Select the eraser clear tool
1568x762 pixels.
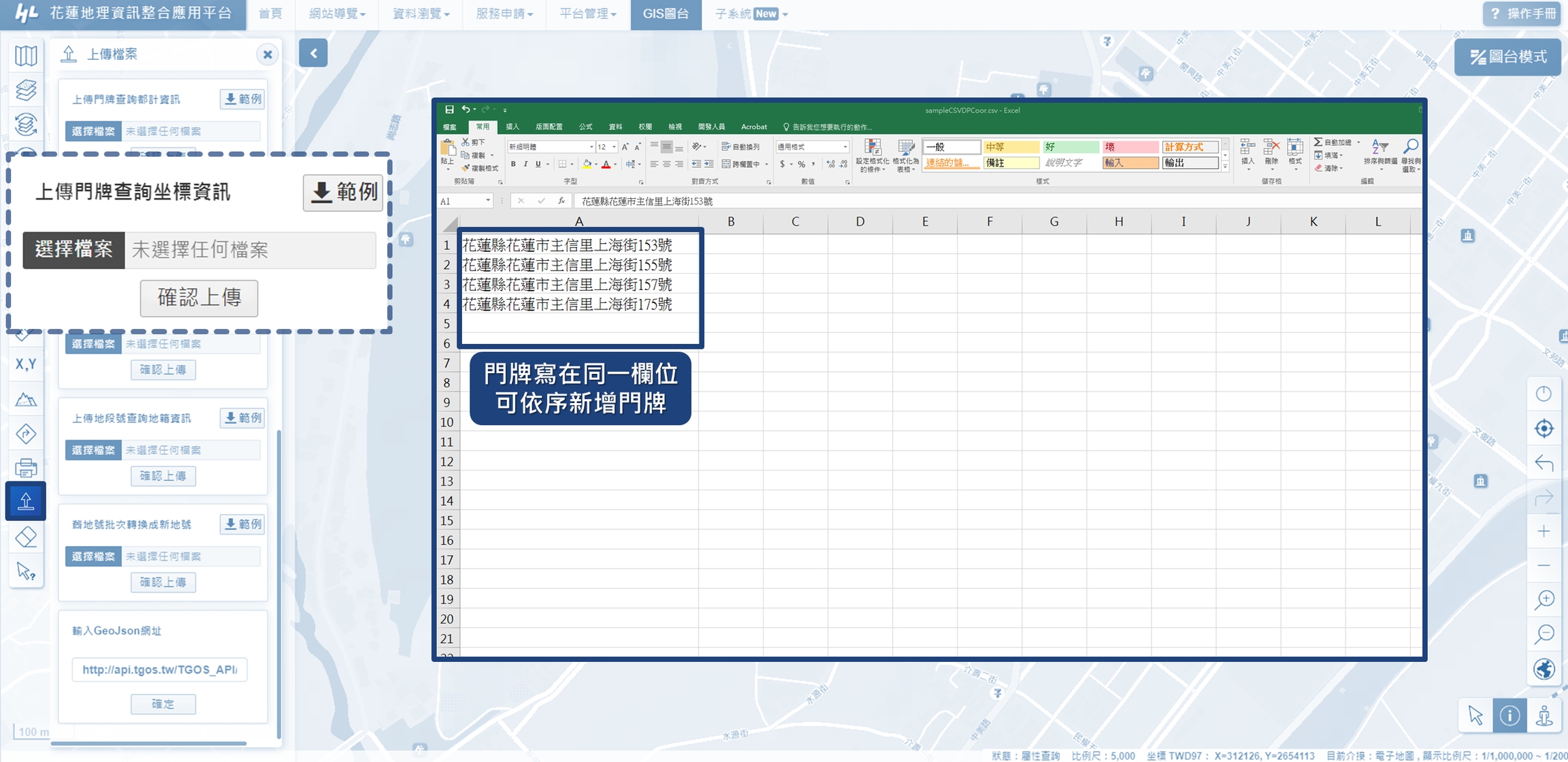tap(26, 537)
